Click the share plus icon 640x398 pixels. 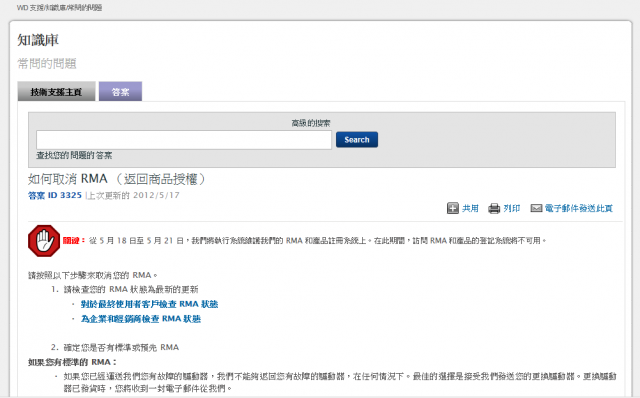[453, 208]
